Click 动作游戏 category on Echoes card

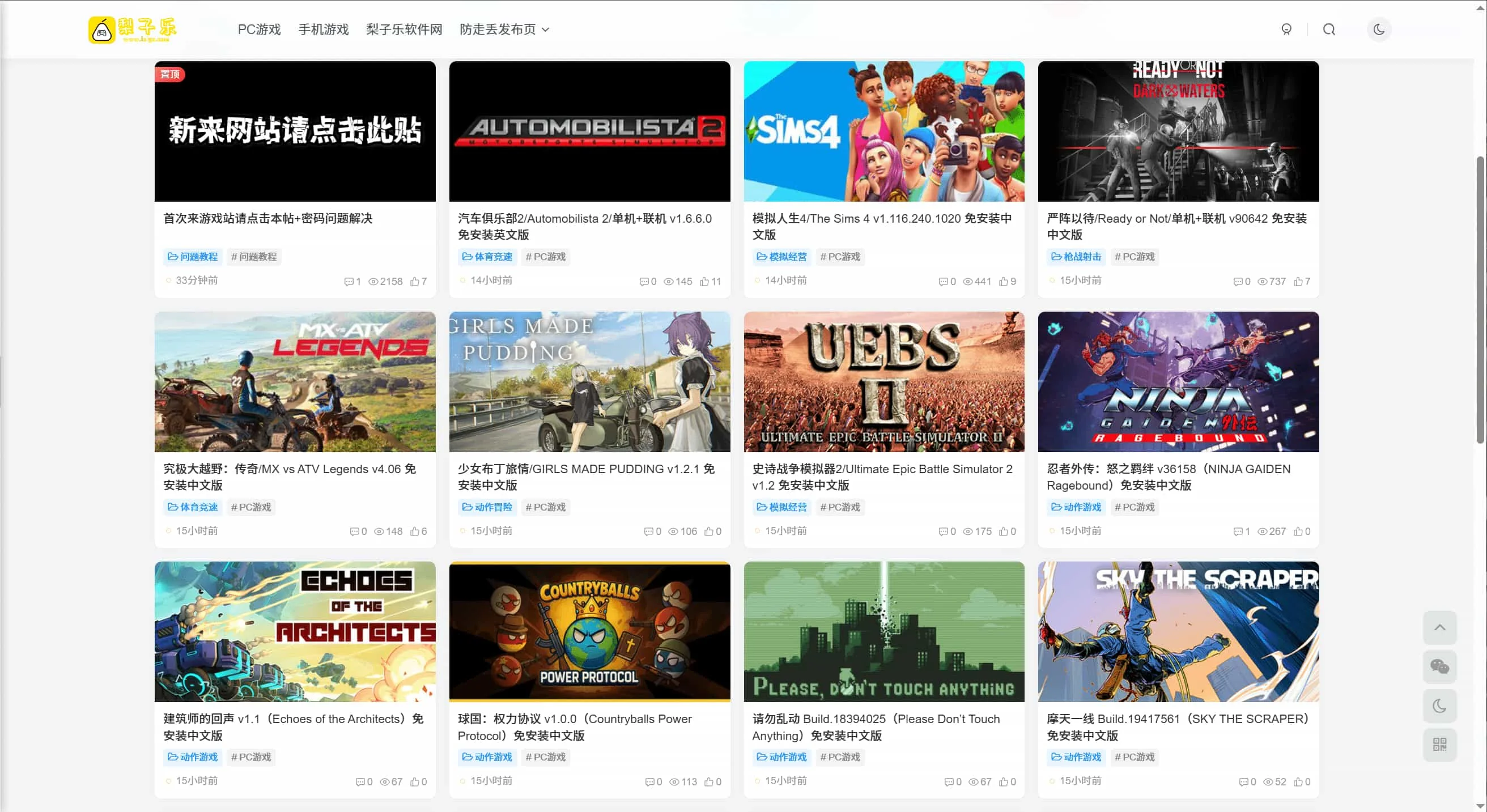tap(193, 756)
